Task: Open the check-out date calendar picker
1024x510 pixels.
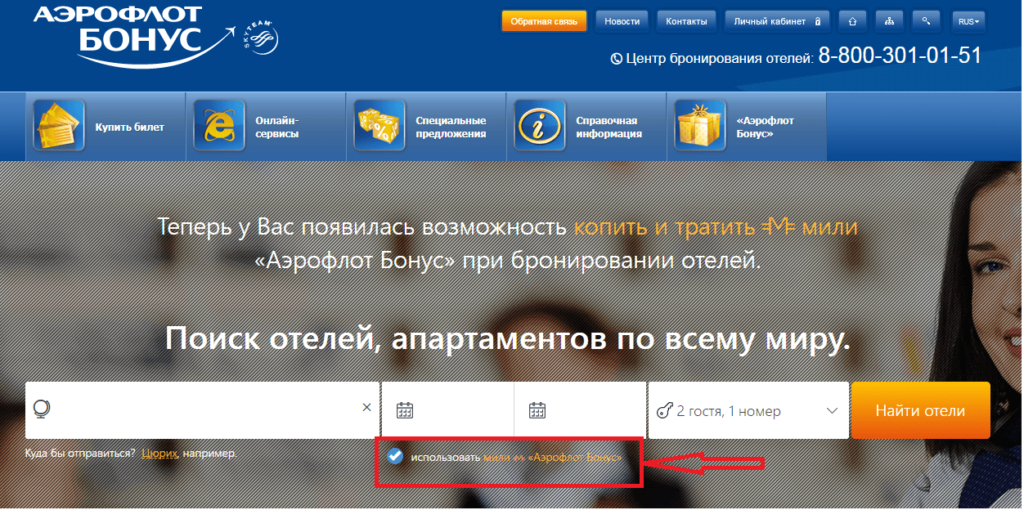Action: tap(537, 410)
